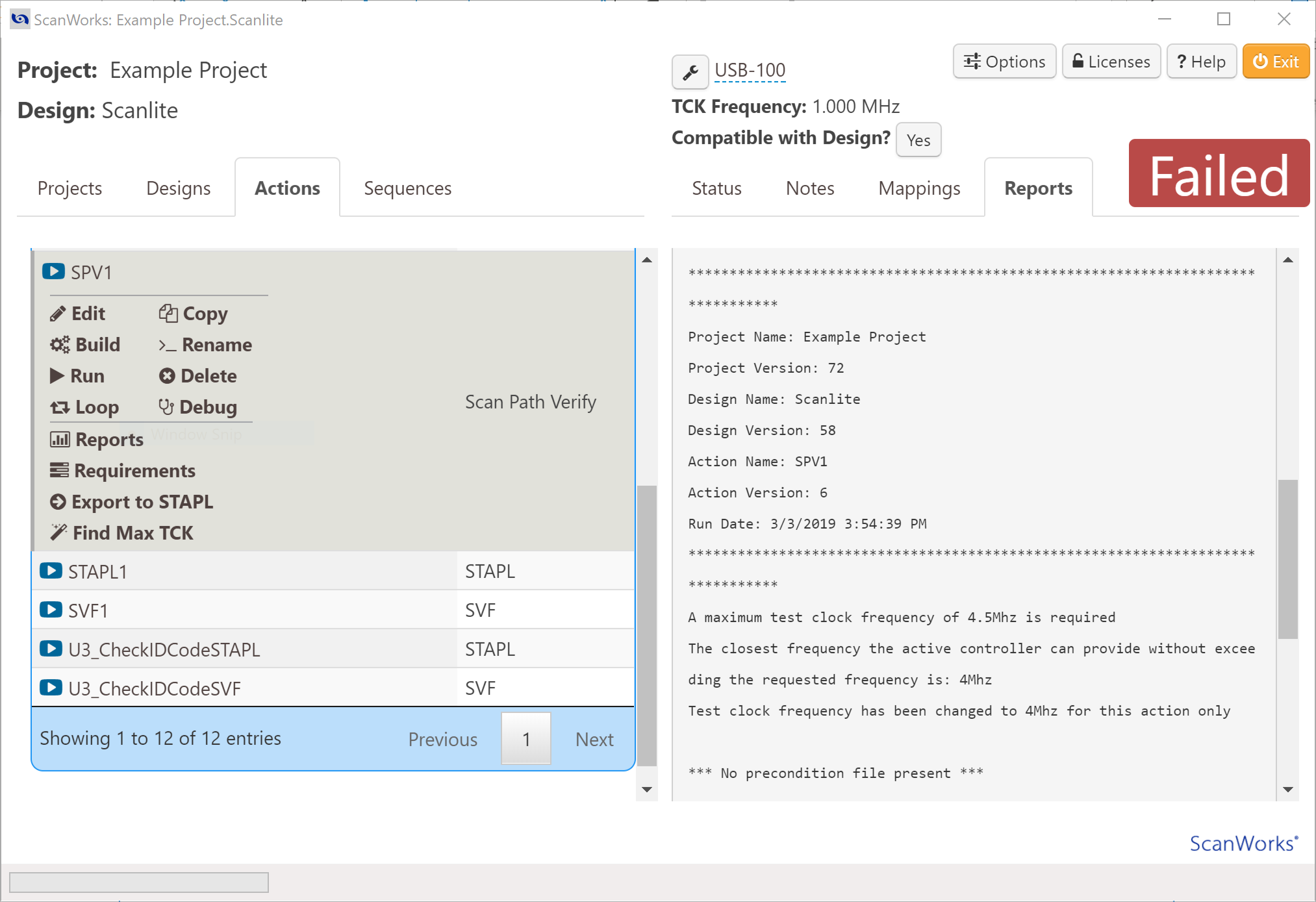This screenshot has height=902, width=1316.
Task: Click the report pane scroll-up arrow
Action: pos(1288,260)
